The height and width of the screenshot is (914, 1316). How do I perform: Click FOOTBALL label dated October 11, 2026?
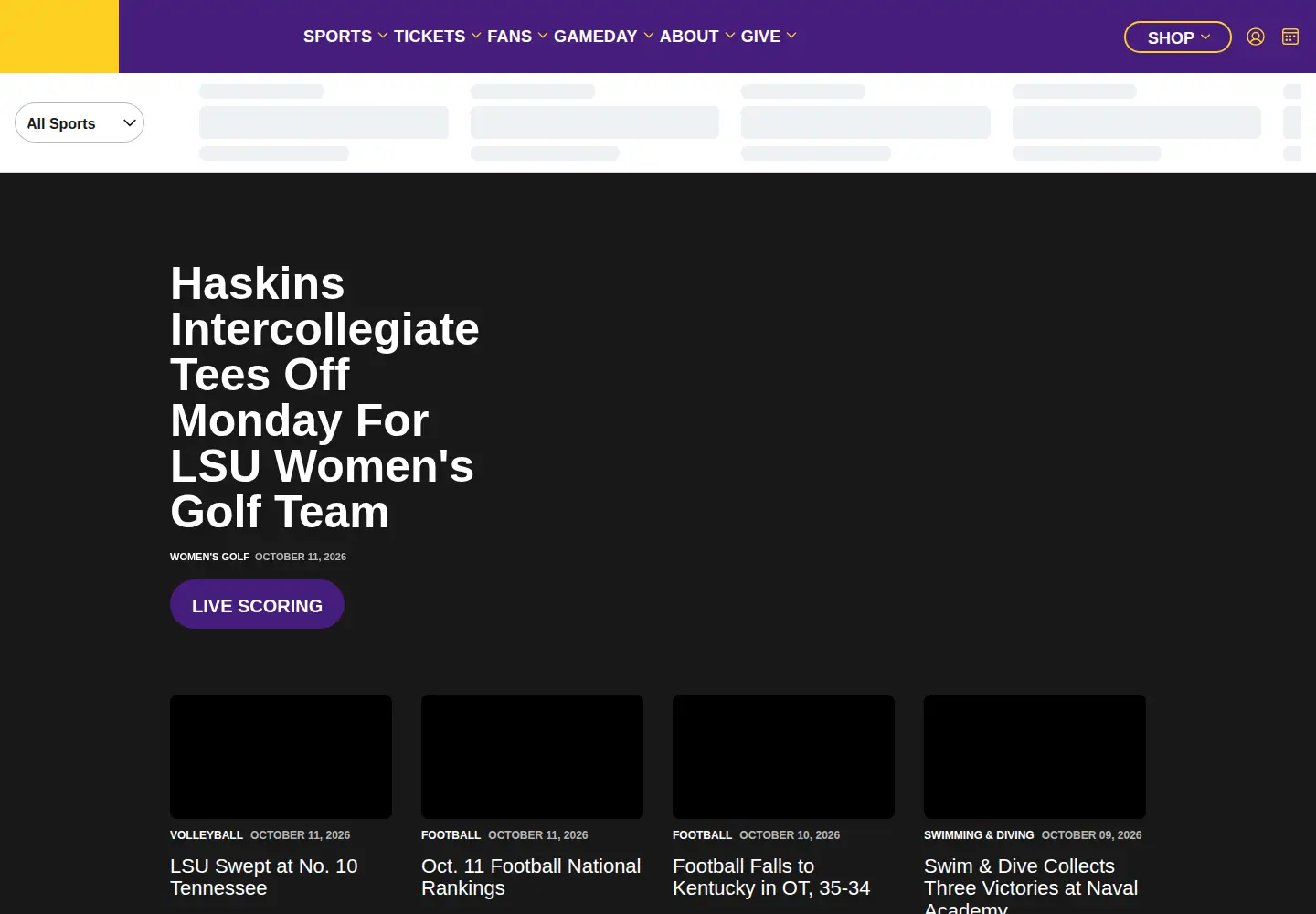[x=451, y=835]
